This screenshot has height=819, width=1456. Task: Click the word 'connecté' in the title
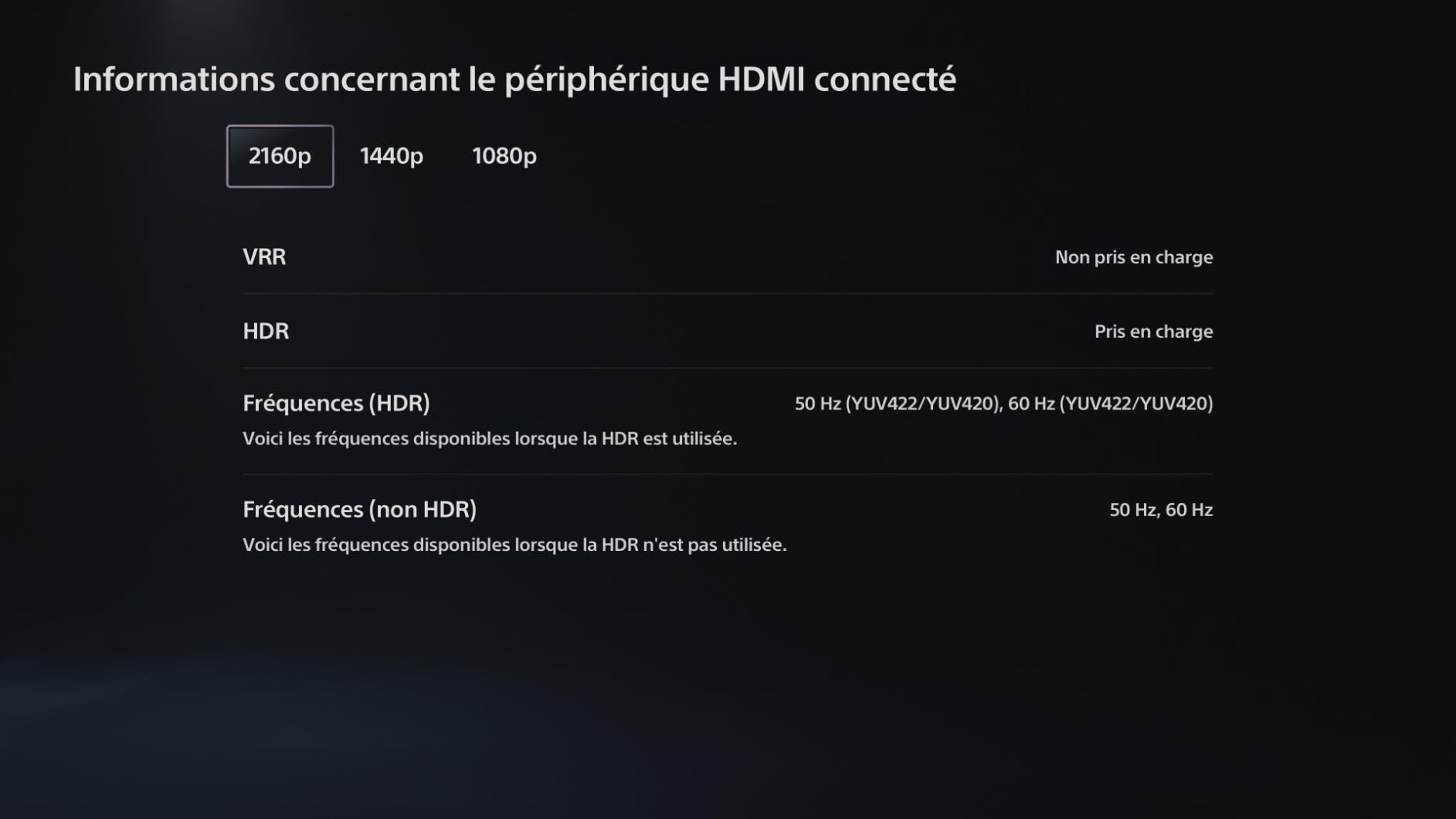tap(884, 79)
